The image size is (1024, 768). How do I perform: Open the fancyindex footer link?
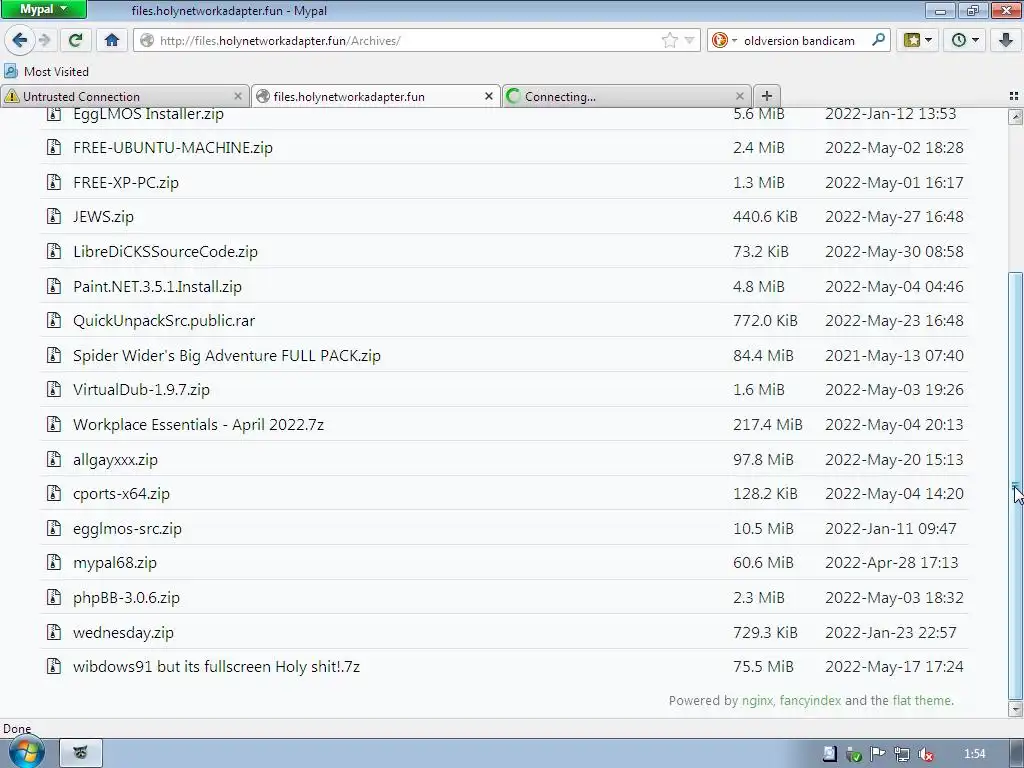click(810, 701)
